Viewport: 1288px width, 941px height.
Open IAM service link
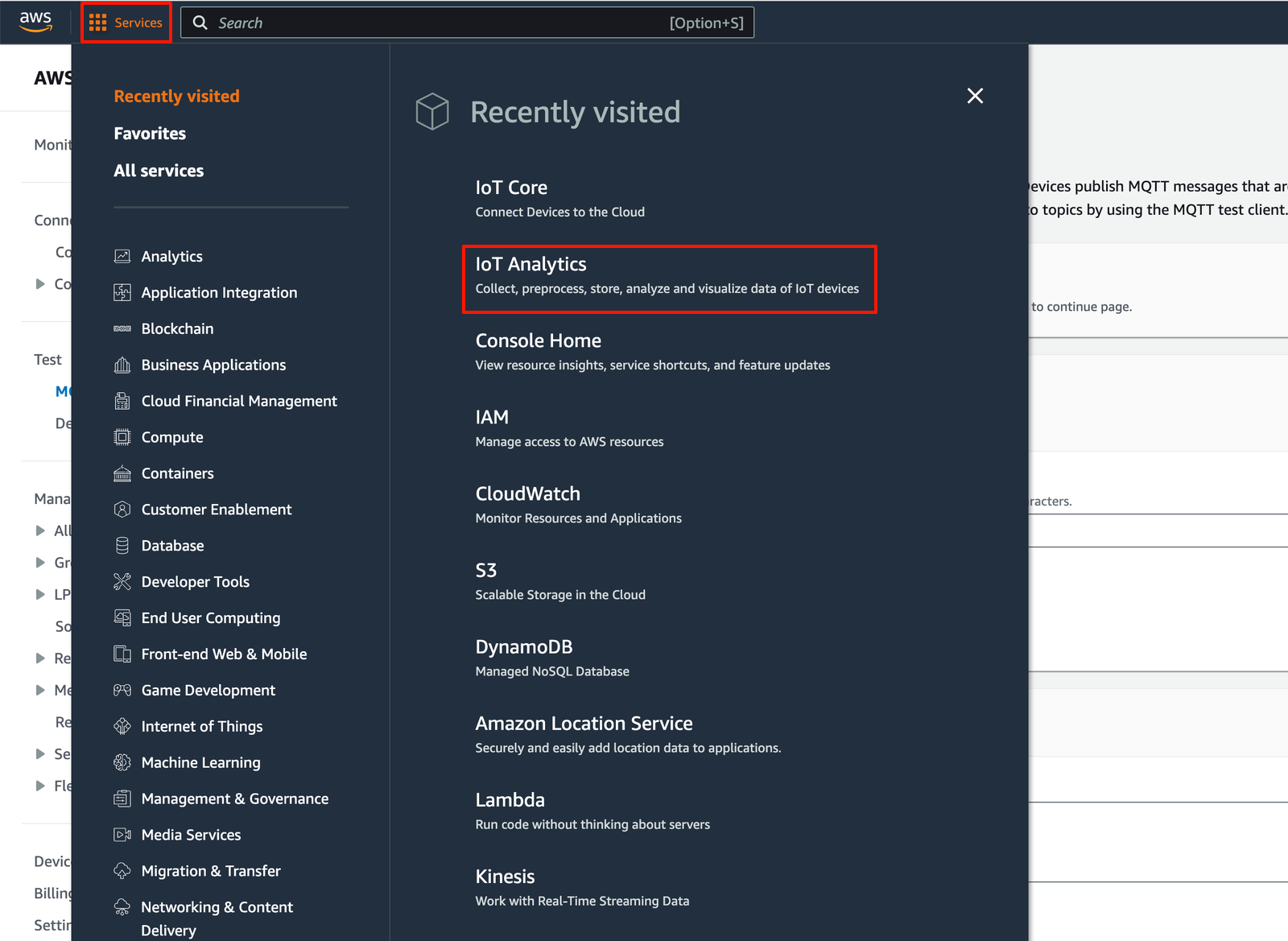coord(492,417)
